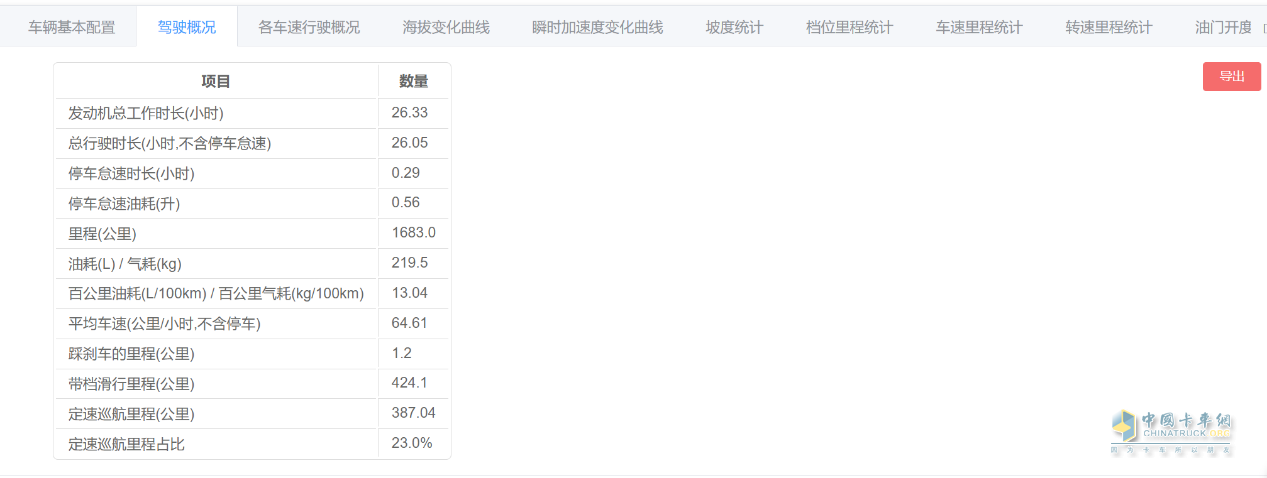Select the value 0.29
The image size is (1267, 478).
click(406, 172)
